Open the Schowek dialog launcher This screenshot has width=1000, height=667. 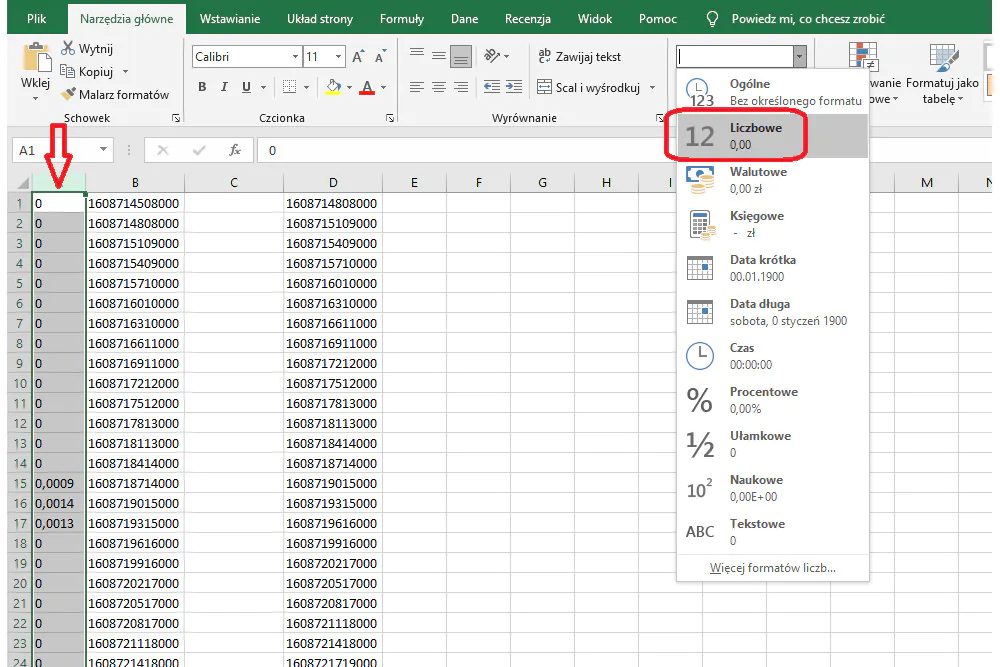pyautogui.click(x=176, y=118)
